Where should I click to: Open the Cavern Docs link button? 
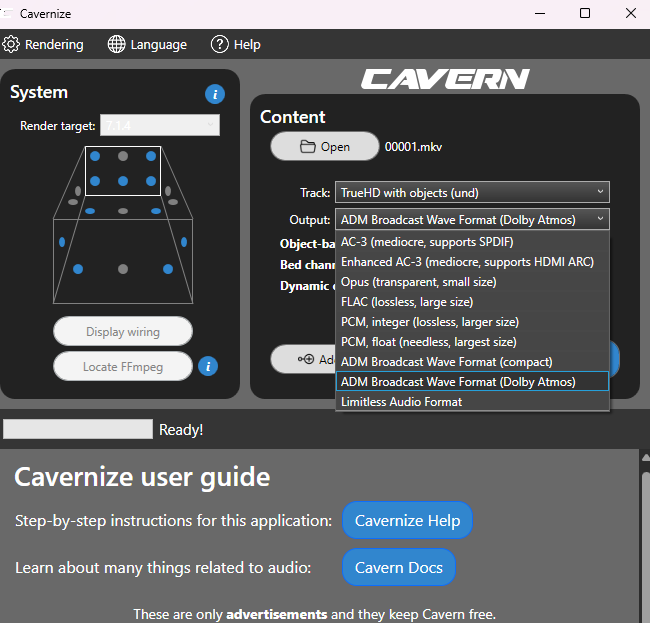tap(399, 567)
